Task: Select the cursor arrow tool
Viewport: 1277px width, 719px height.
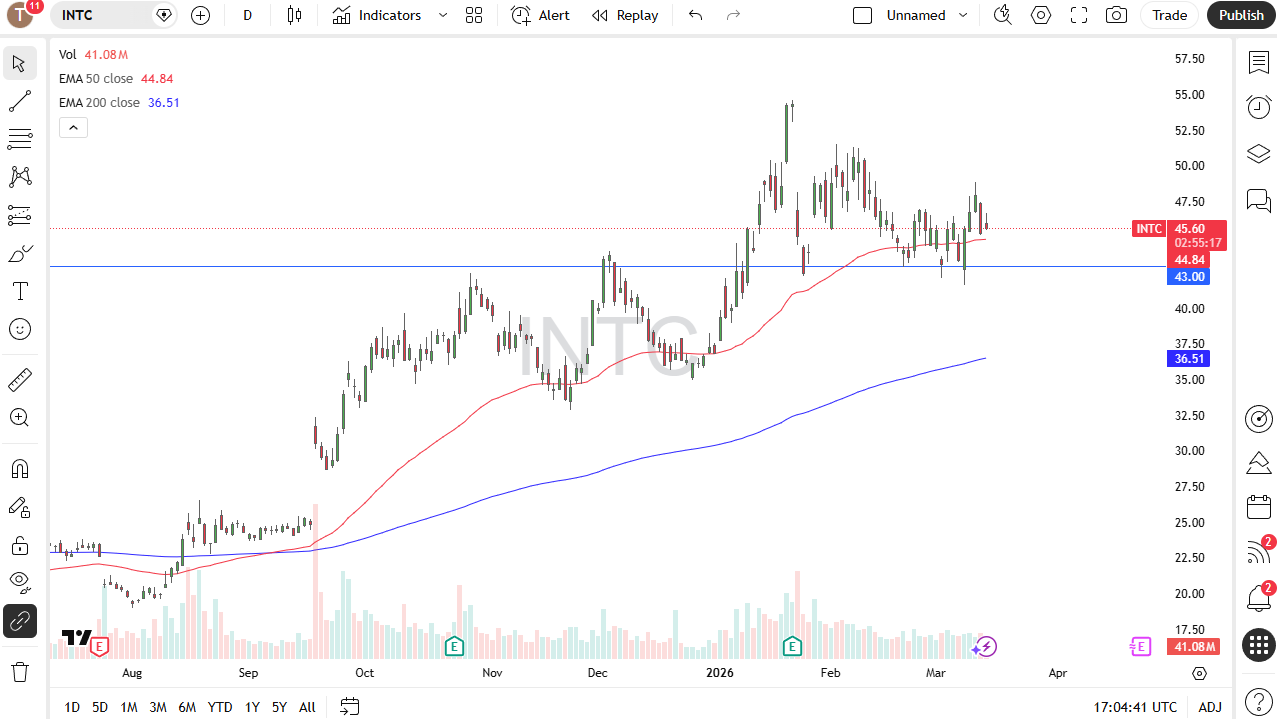Action: (x=19, y=64)
